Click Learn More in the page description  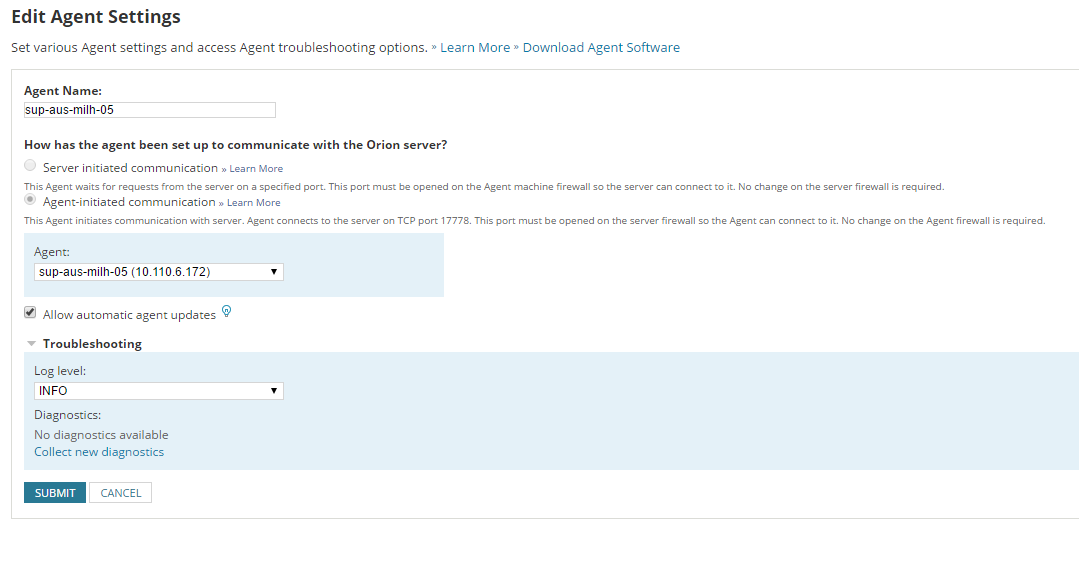[x=475, y=47]
